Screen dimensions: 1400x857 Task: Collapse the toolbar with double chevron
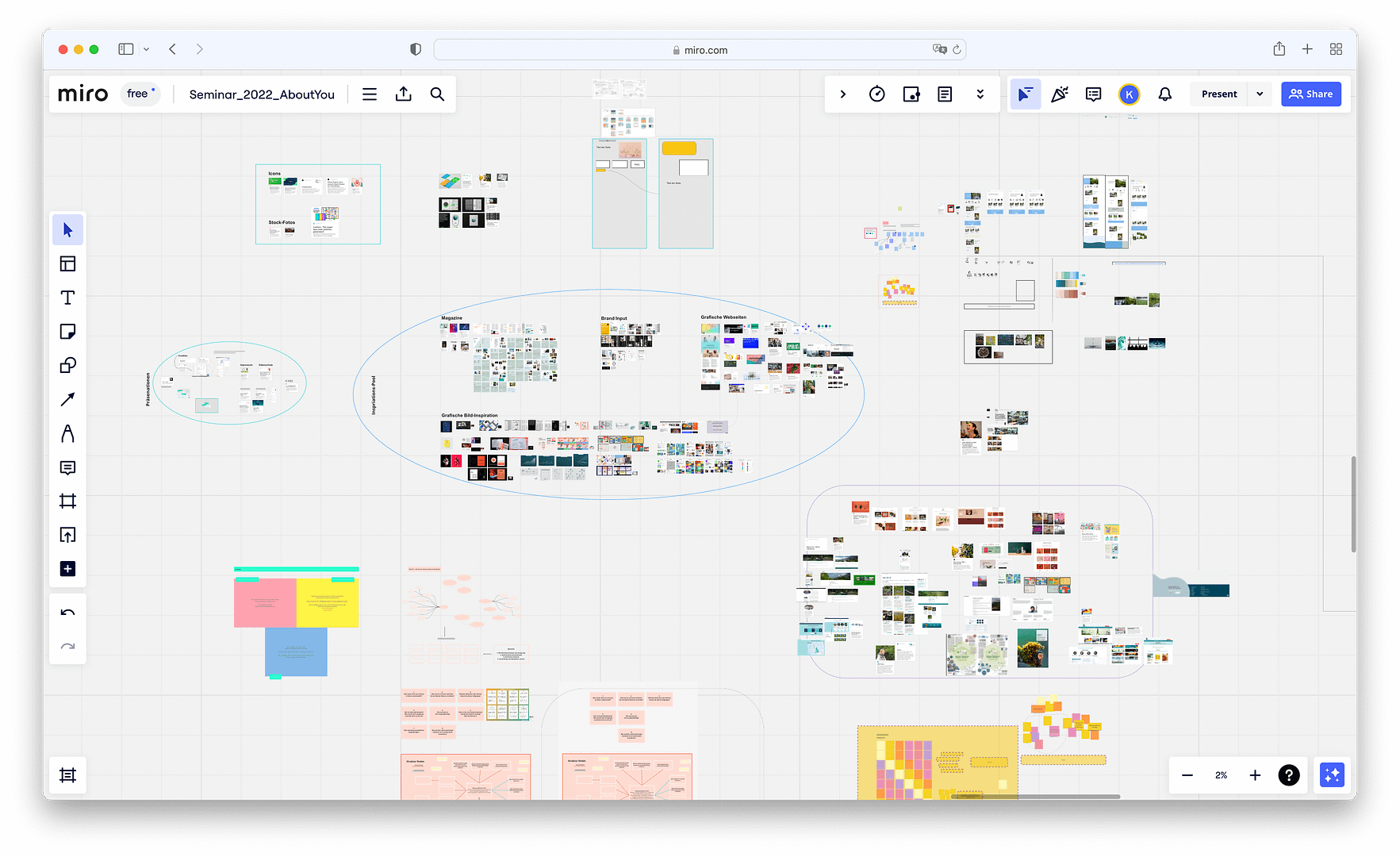pos(980,94)
